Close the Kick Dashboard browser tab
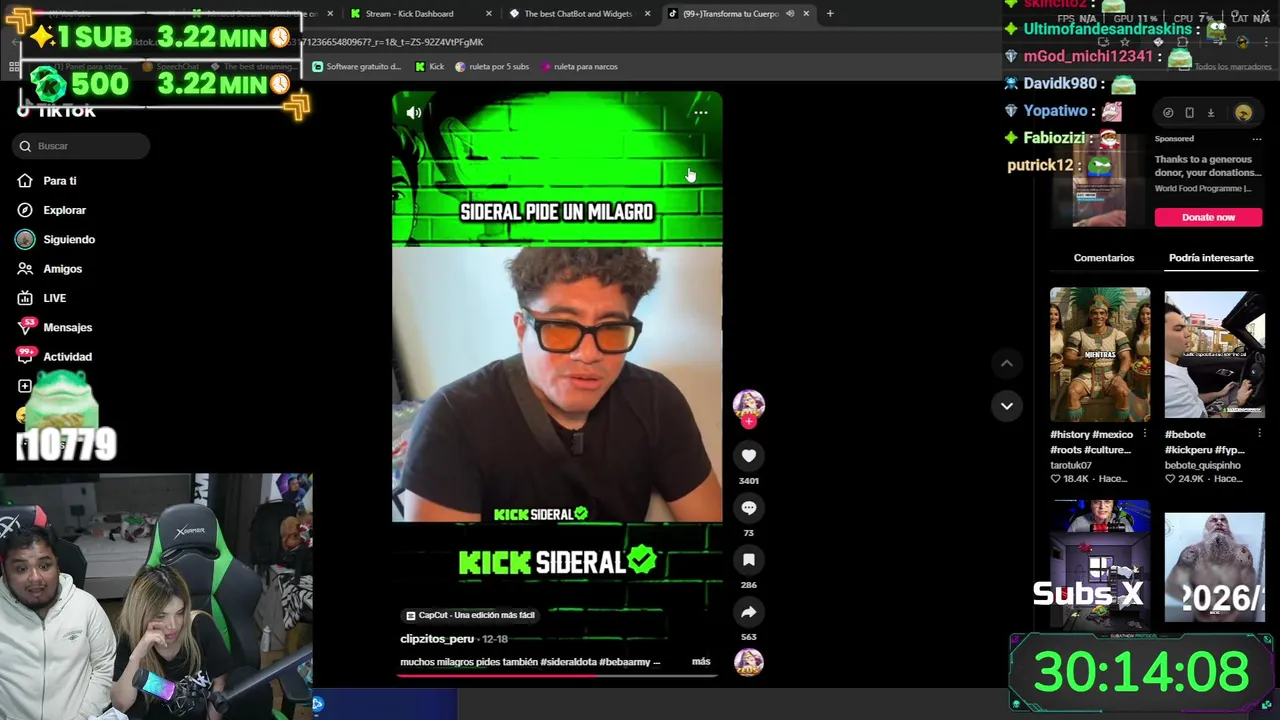The image size is (1280, 720). point(489,14)
